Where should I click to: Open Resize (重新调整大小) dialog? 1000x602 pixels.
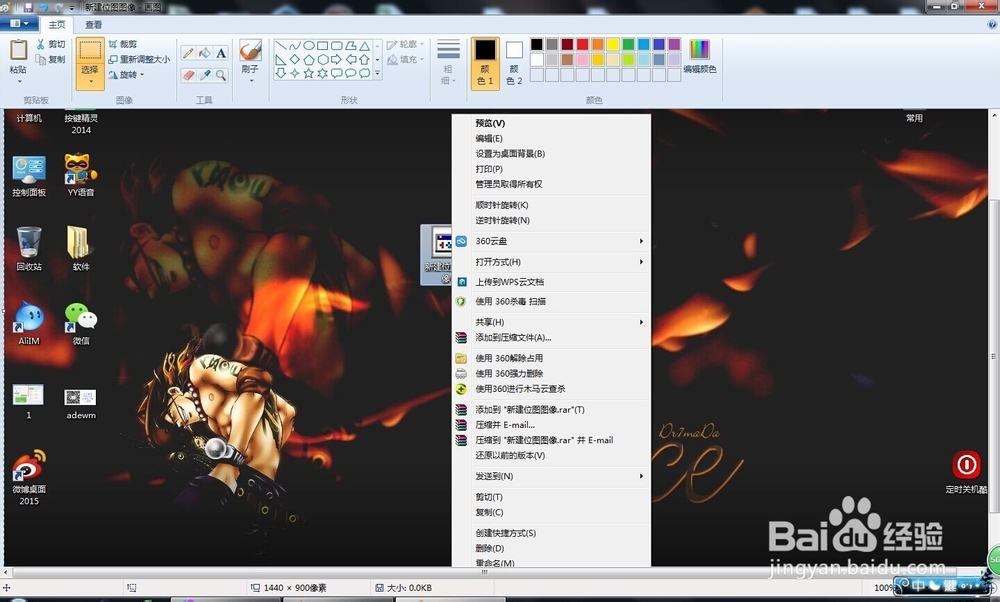(x=139, y=59)
